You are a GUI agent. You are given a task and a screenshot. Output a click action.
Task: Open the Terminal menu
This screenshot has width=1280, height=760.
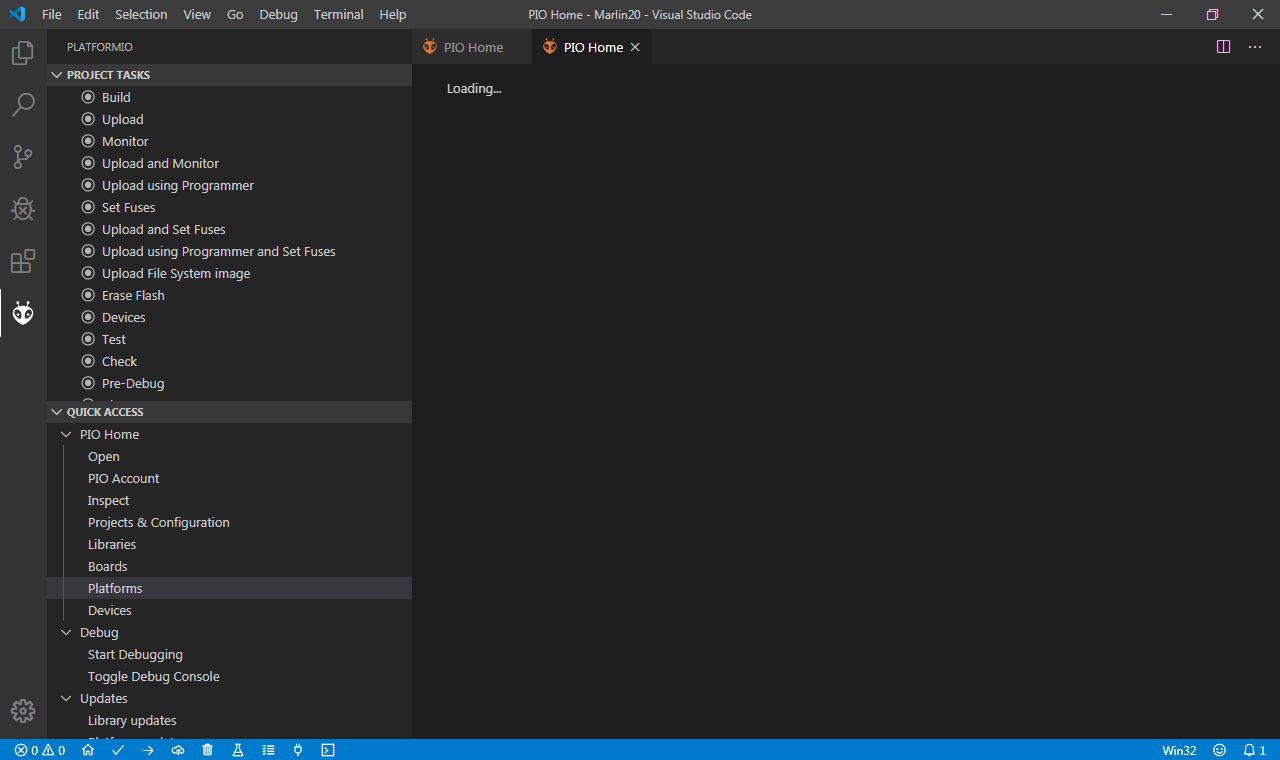pyautogui.click(x=339, y=15)
